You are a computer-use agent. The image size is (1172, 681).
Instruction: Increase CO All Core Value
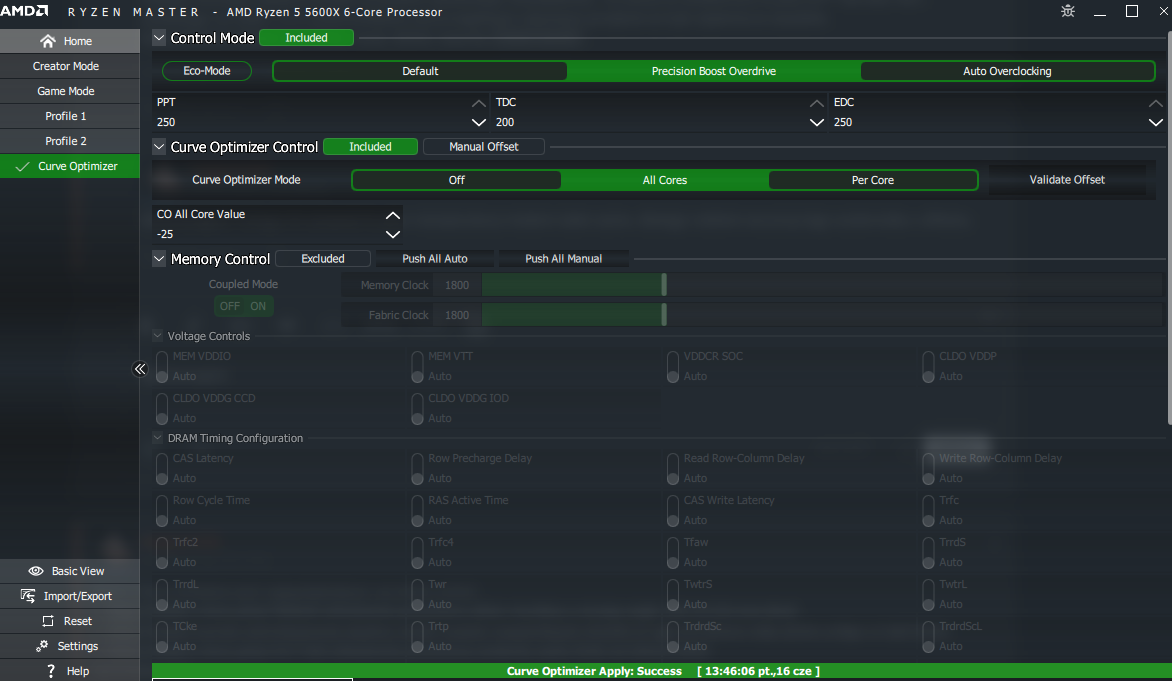click(392, 215)
